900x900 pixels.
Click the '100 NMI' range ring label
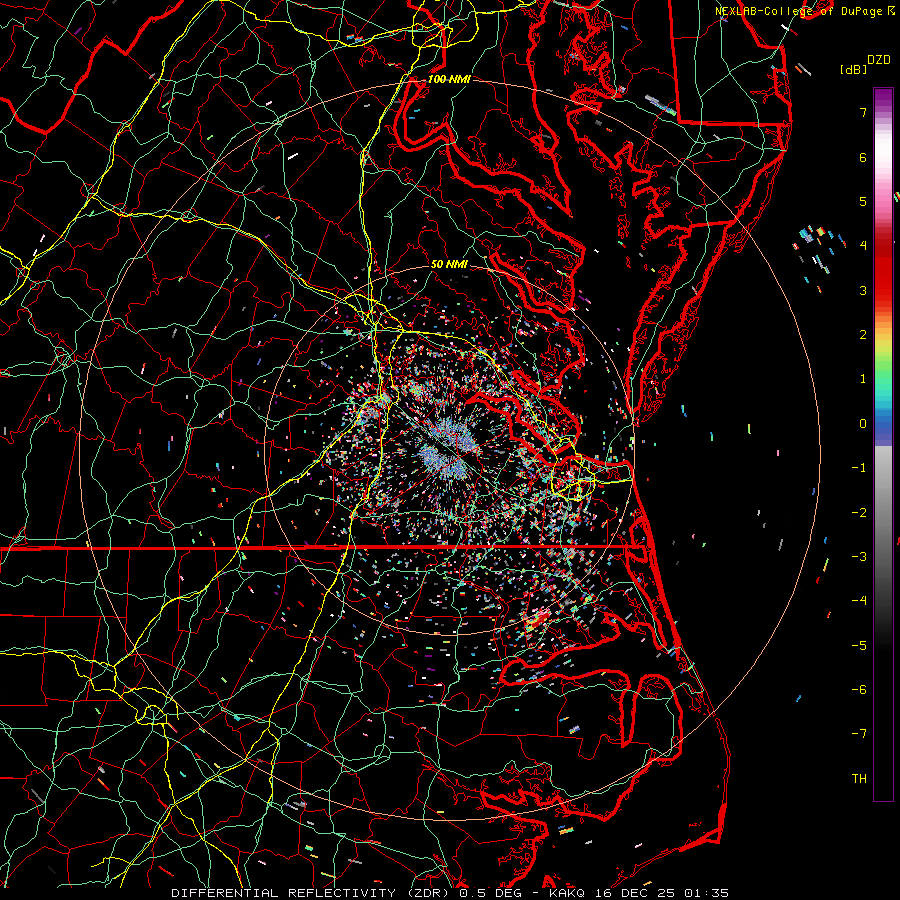click(x=449, y=79)
